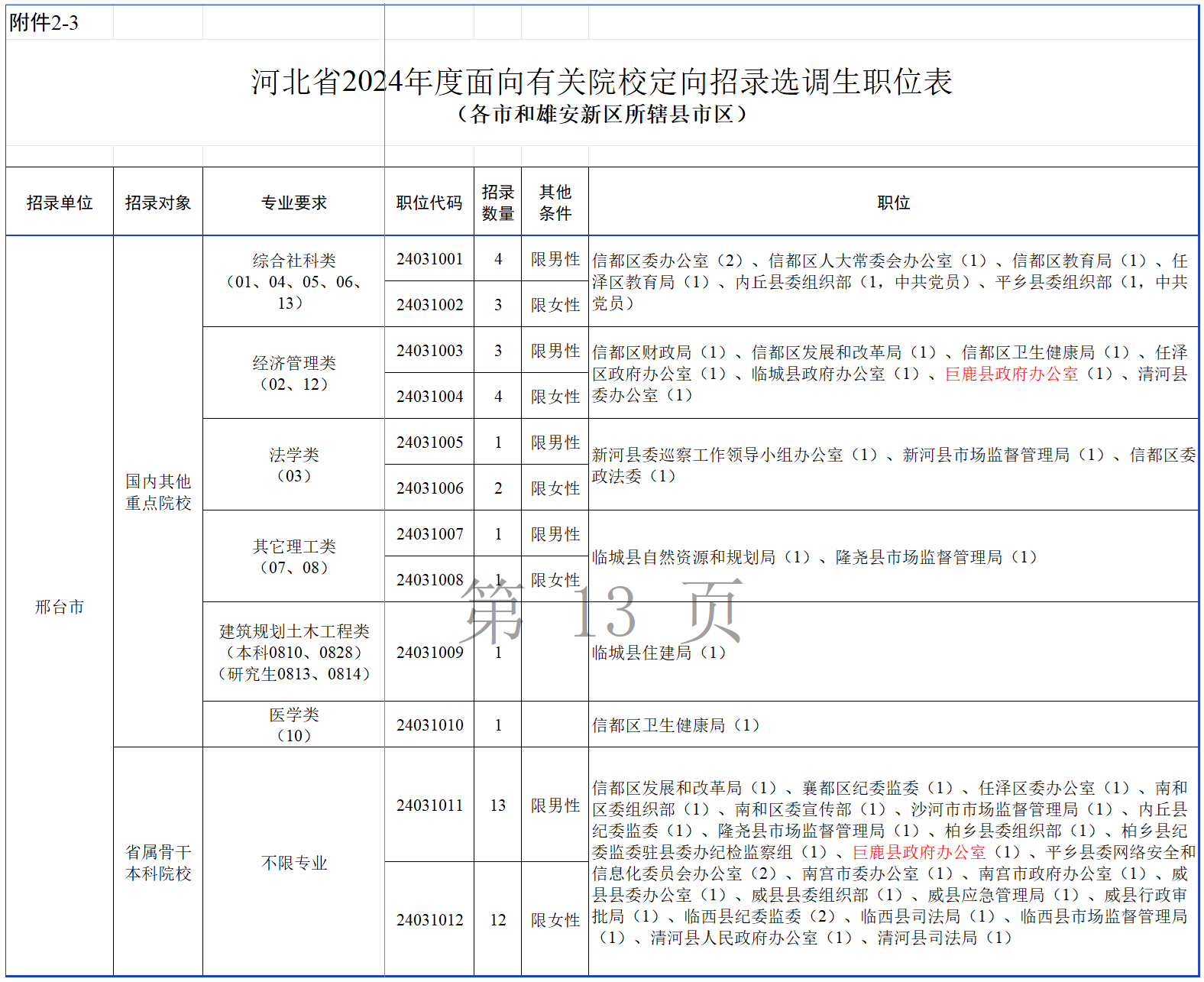This screenshot has height=982, width=1204.
Task: Select the 医学类 (10) cell
Action: (x=294, y=725)
